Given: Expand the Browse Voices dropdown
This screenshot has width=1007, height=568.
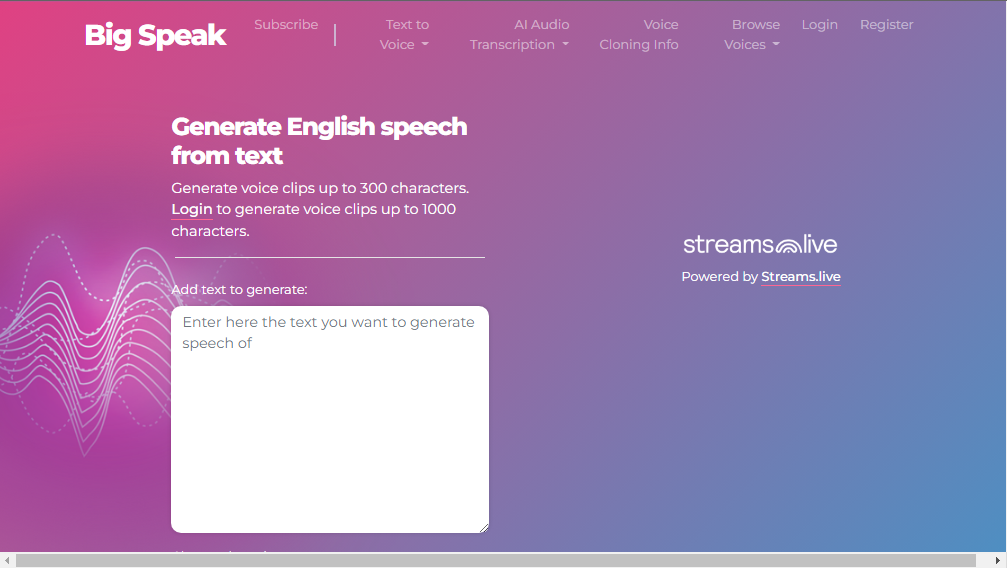Looking at the screenshot, I should point(751,35).
